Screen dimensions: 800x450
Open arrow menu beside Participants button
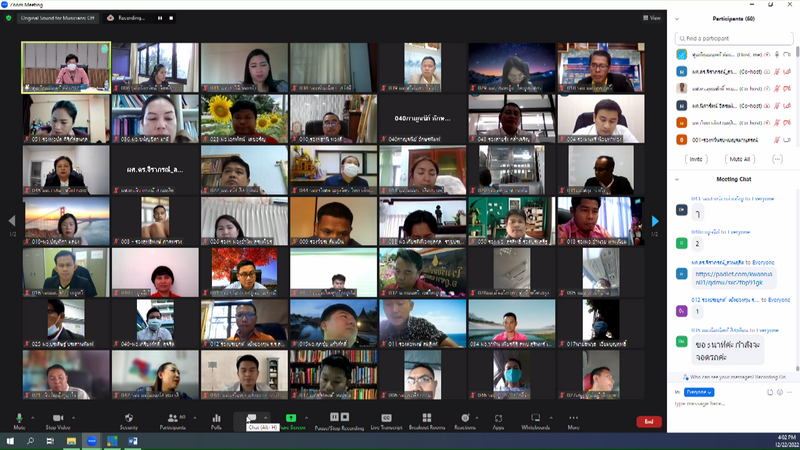click(x=194, y=418)
